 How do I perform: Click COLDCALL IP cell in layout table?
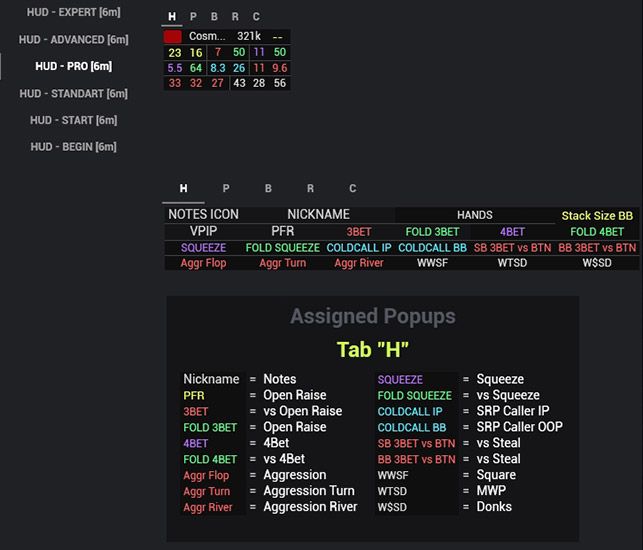click(x=359, y=248)
